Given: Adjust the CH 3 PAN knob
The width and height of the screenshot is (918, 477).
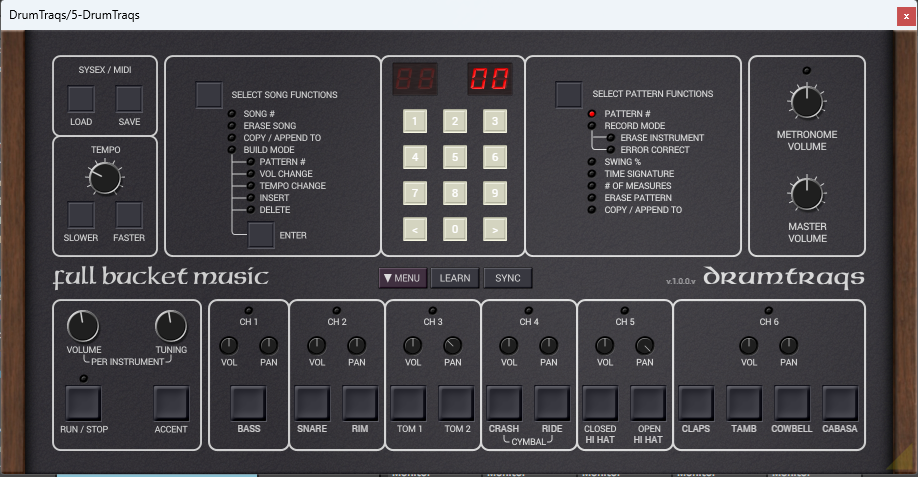Looking at the screenshot, I should pos(453,345).
